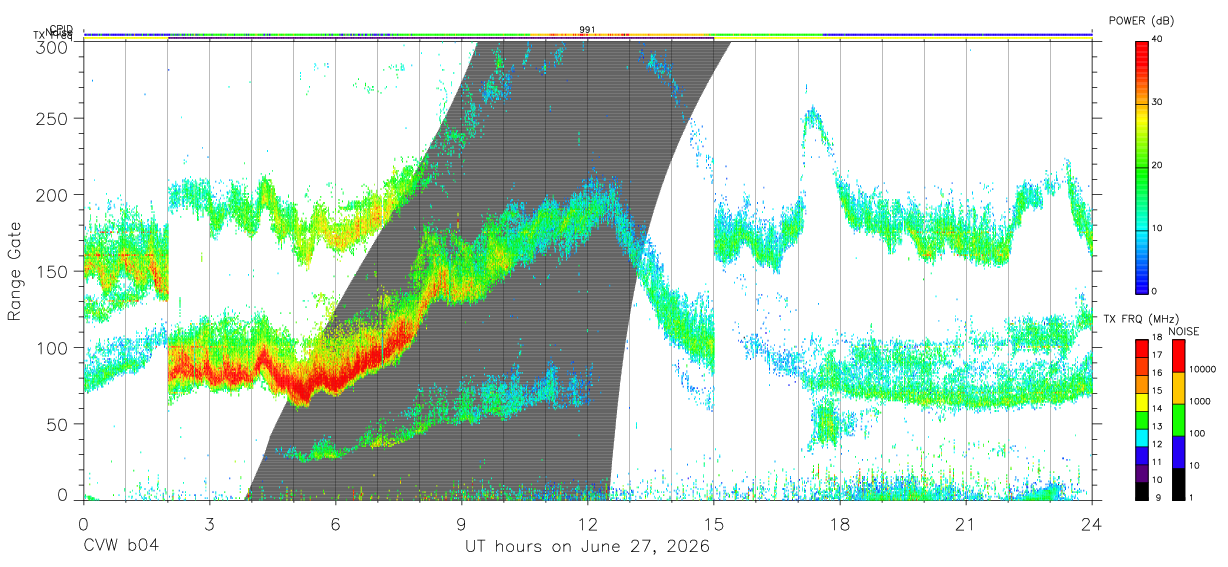Click the "150" range gate tick label

click(53, 271)
